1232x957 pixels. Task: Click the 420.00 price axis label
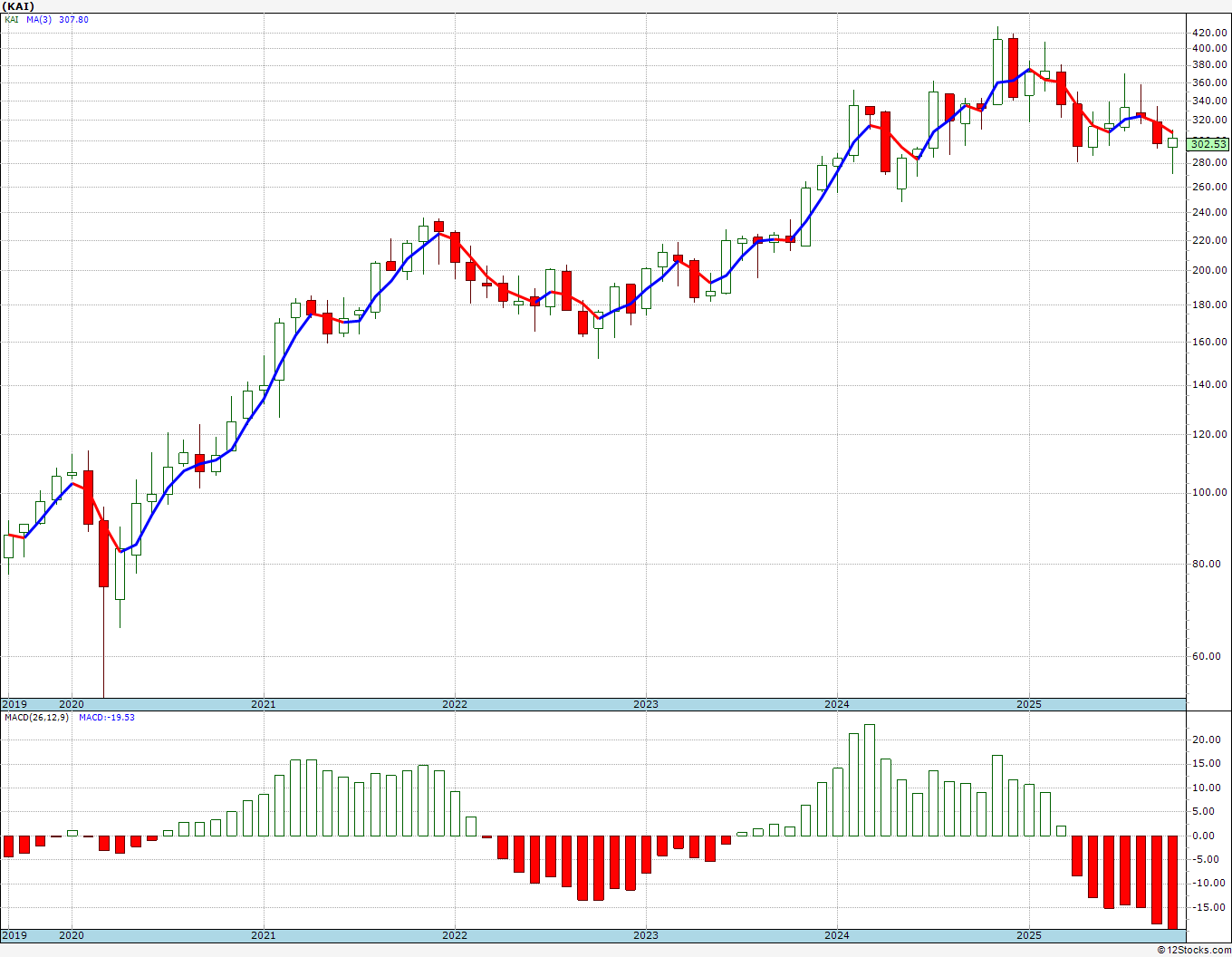(x=1209, y=33)
